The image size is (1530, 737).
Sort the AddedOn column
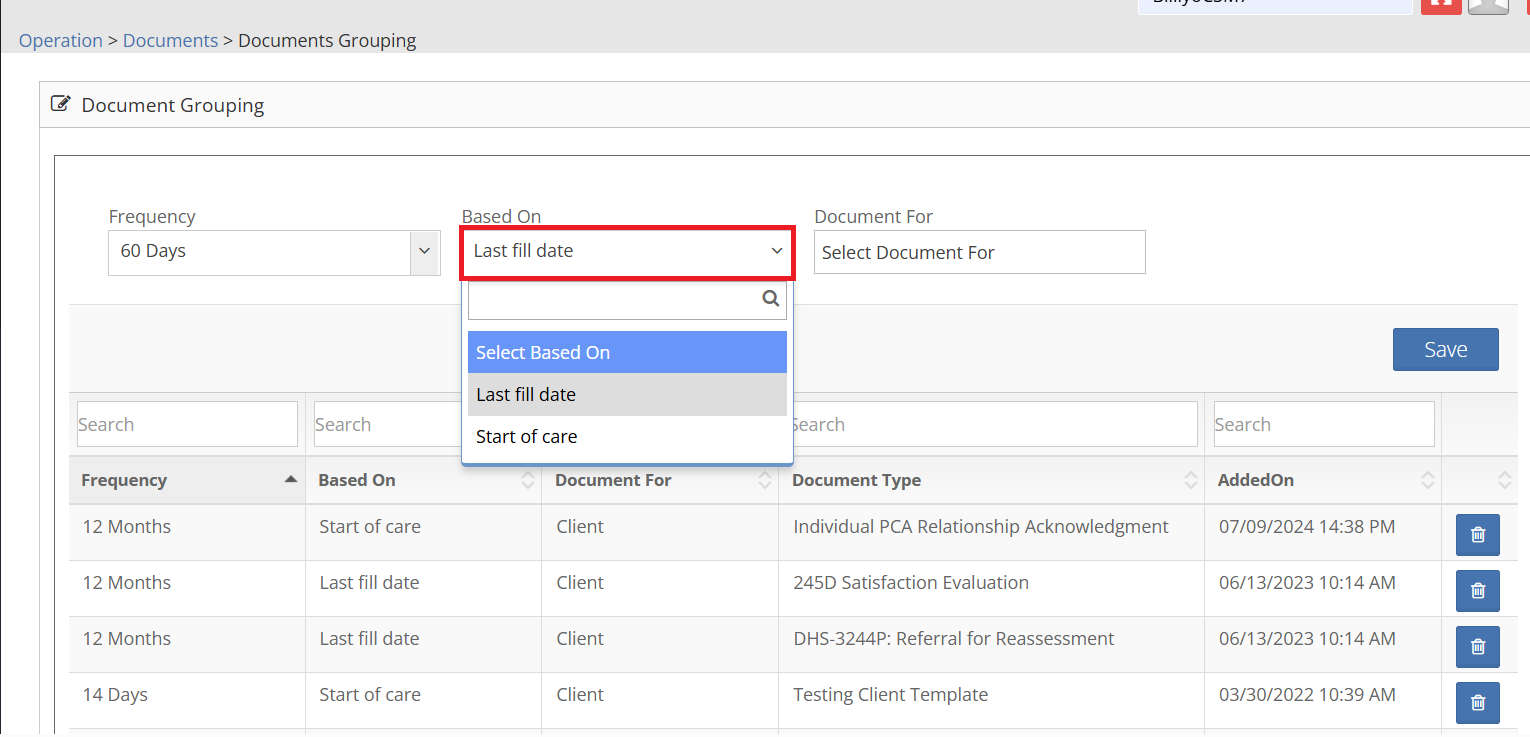click(1427, 481)
